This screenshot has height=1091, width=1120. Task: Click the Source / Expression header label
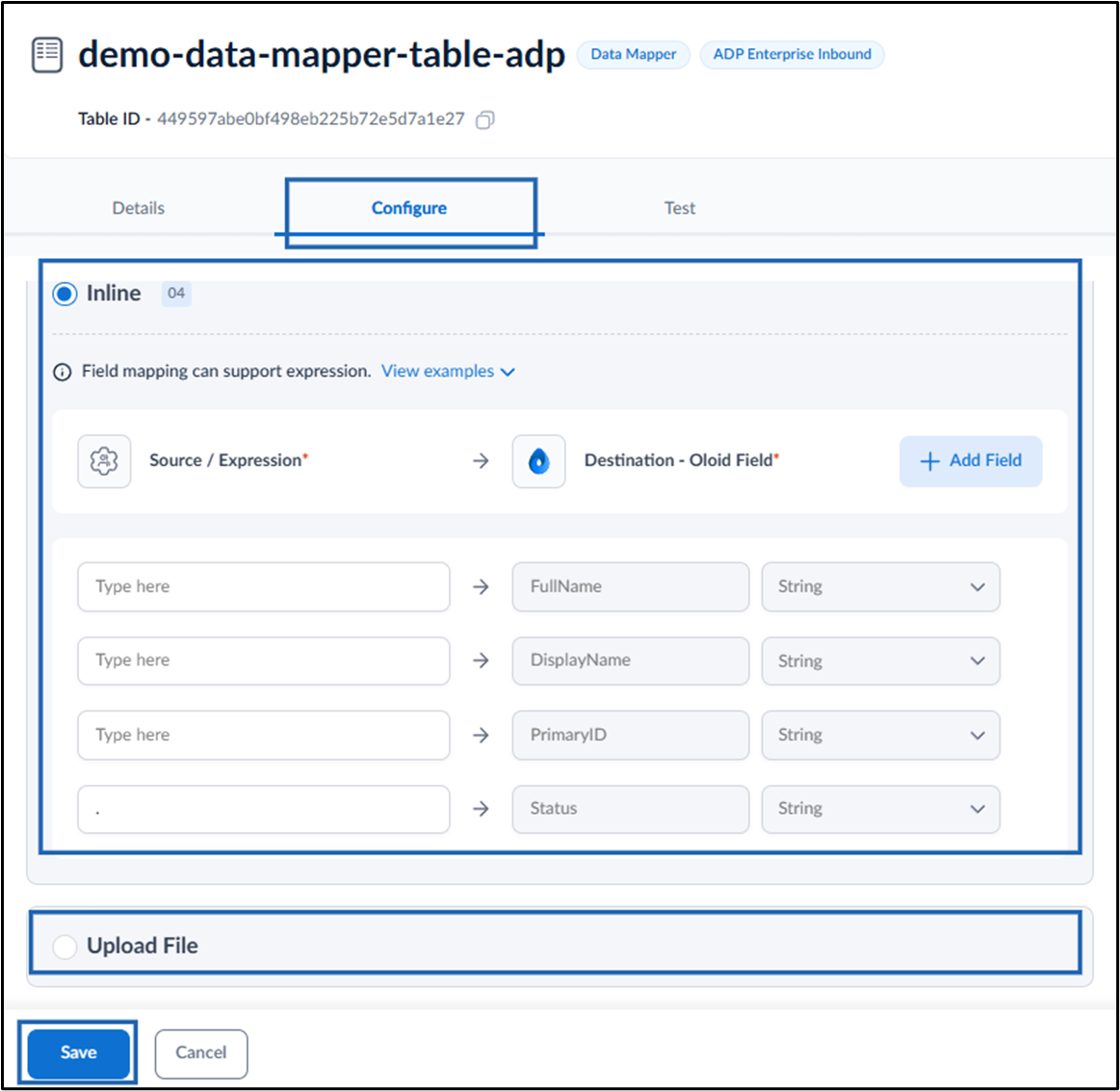[x=228, y=460]
